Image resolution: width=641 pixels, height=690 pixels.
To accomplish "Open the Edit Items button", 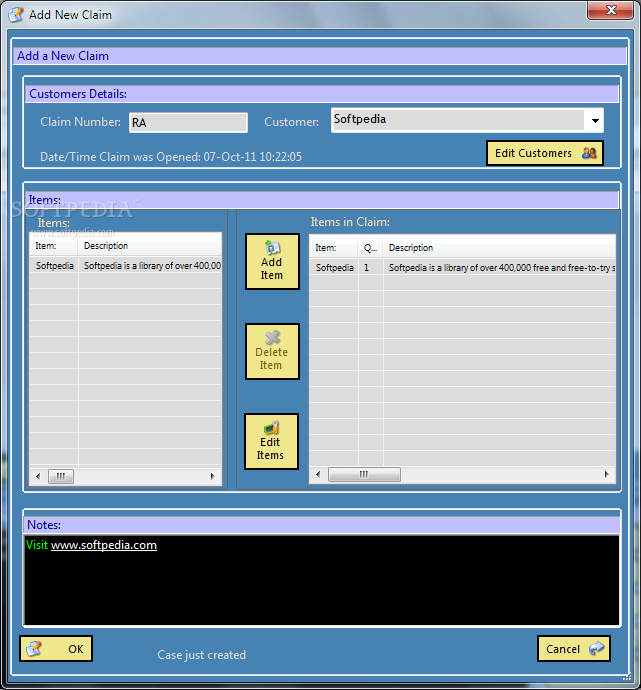I will click(x=271, y=441).
